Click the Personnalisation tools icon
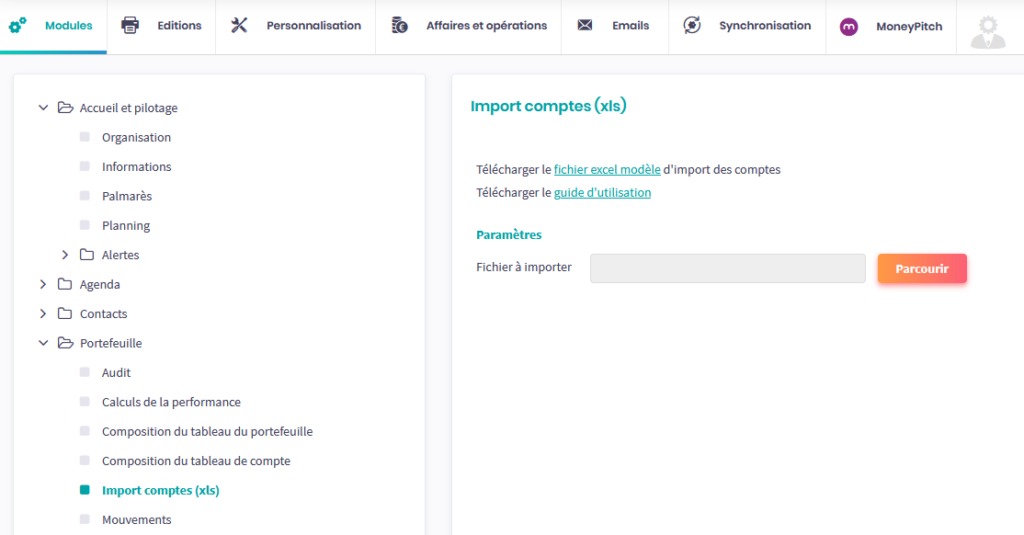 [x=239, y=25]
